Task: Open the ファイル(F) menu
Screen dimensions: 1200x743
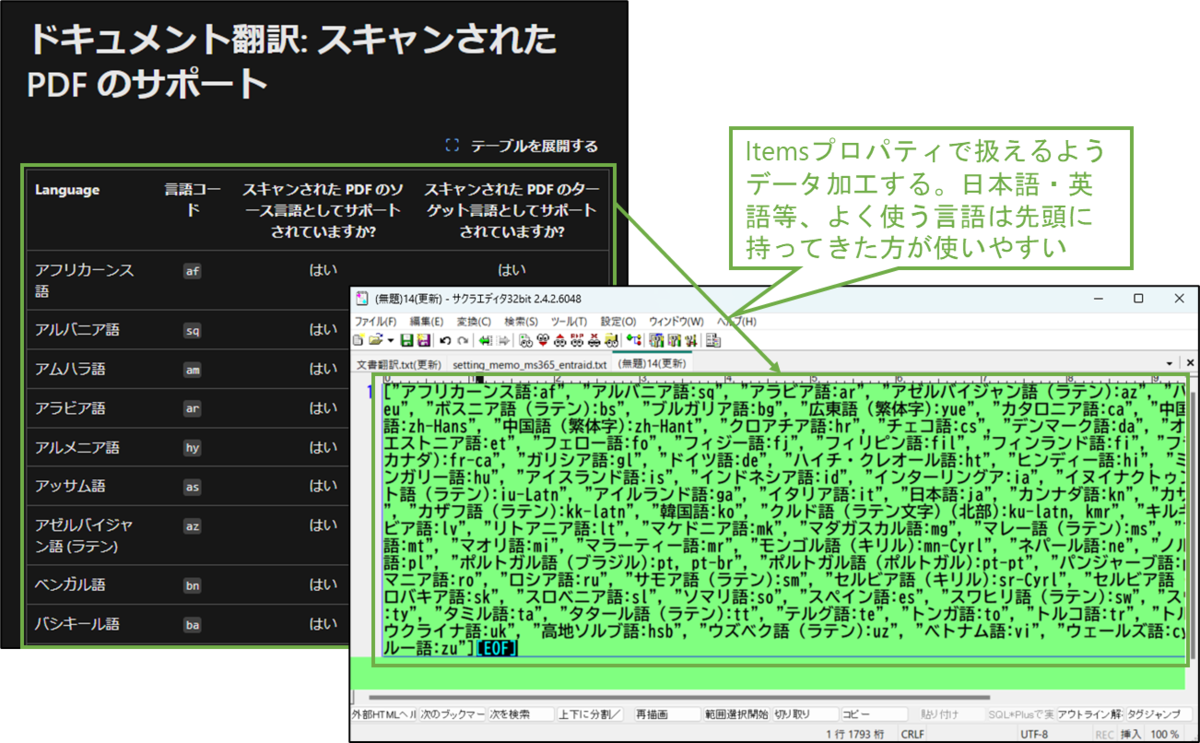Action: click(376, 321)
